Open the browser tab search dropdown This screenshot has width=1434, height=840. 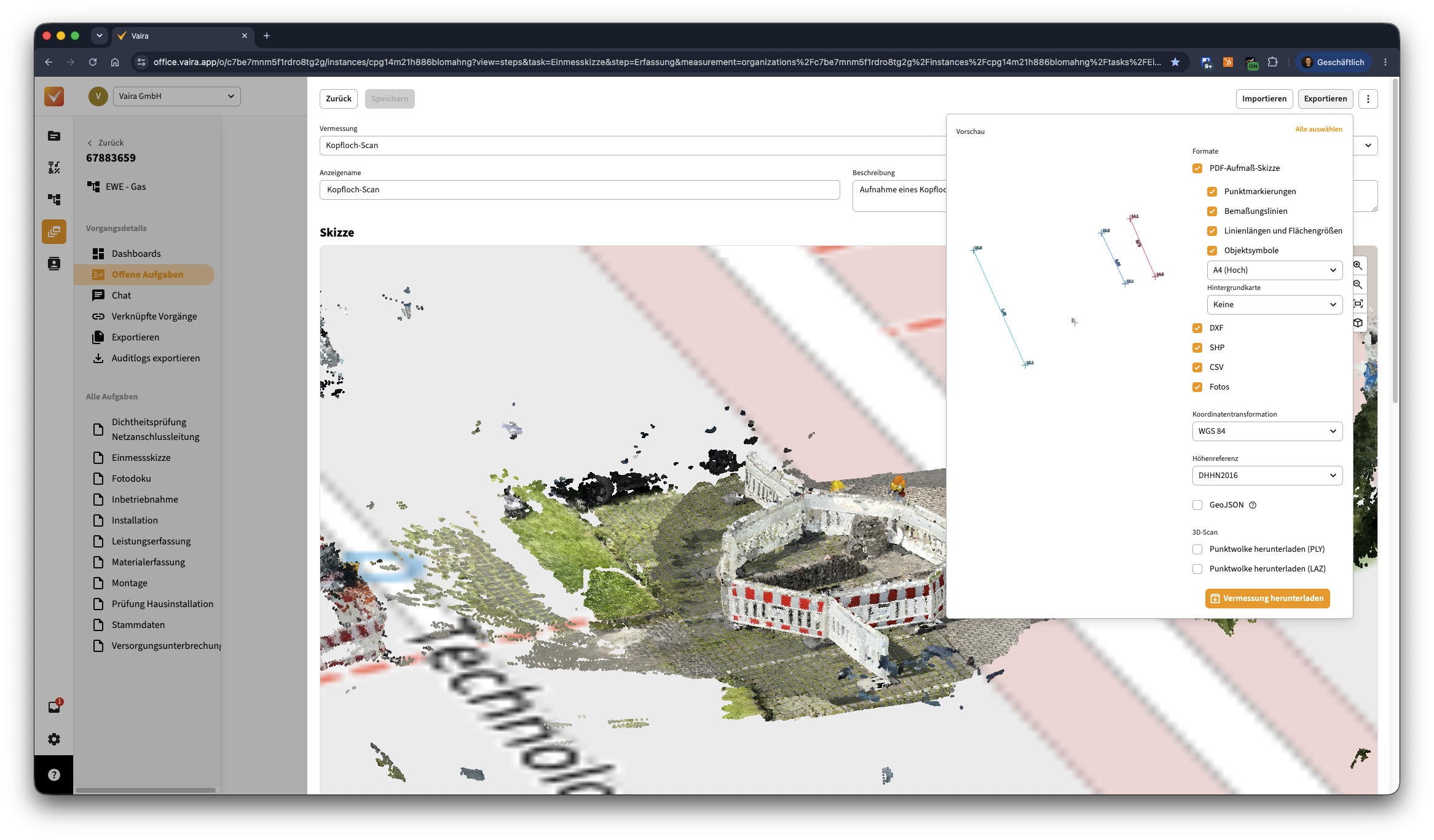click(x=100, y=36)
